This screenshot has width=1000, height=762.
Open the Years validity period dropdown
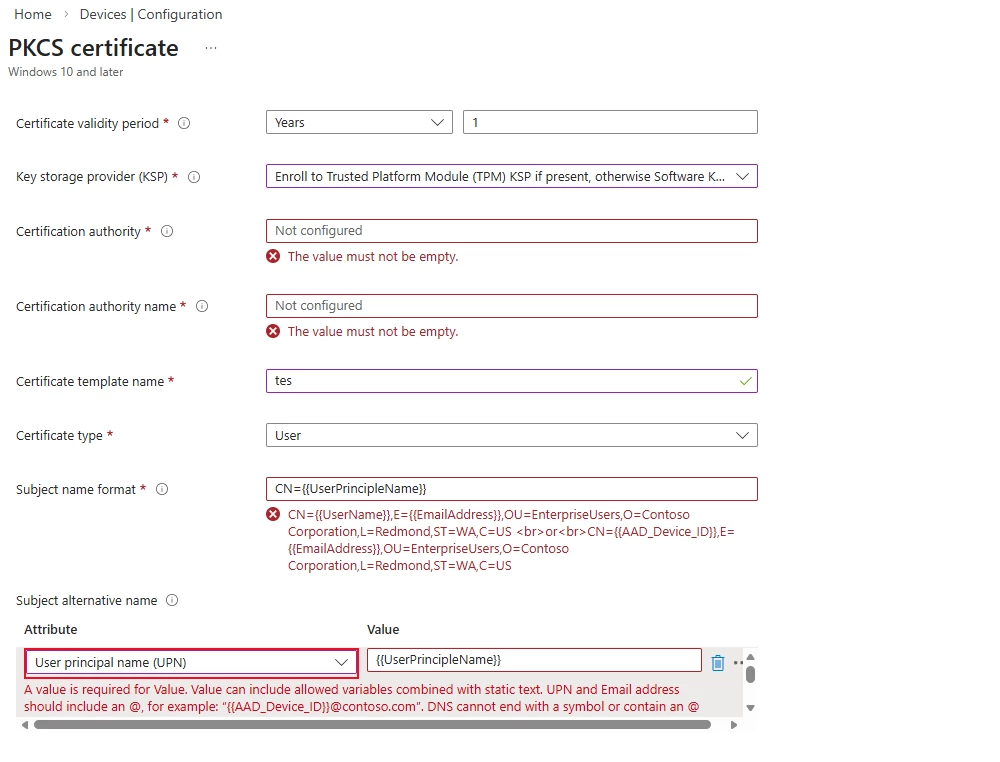[359, 122]
